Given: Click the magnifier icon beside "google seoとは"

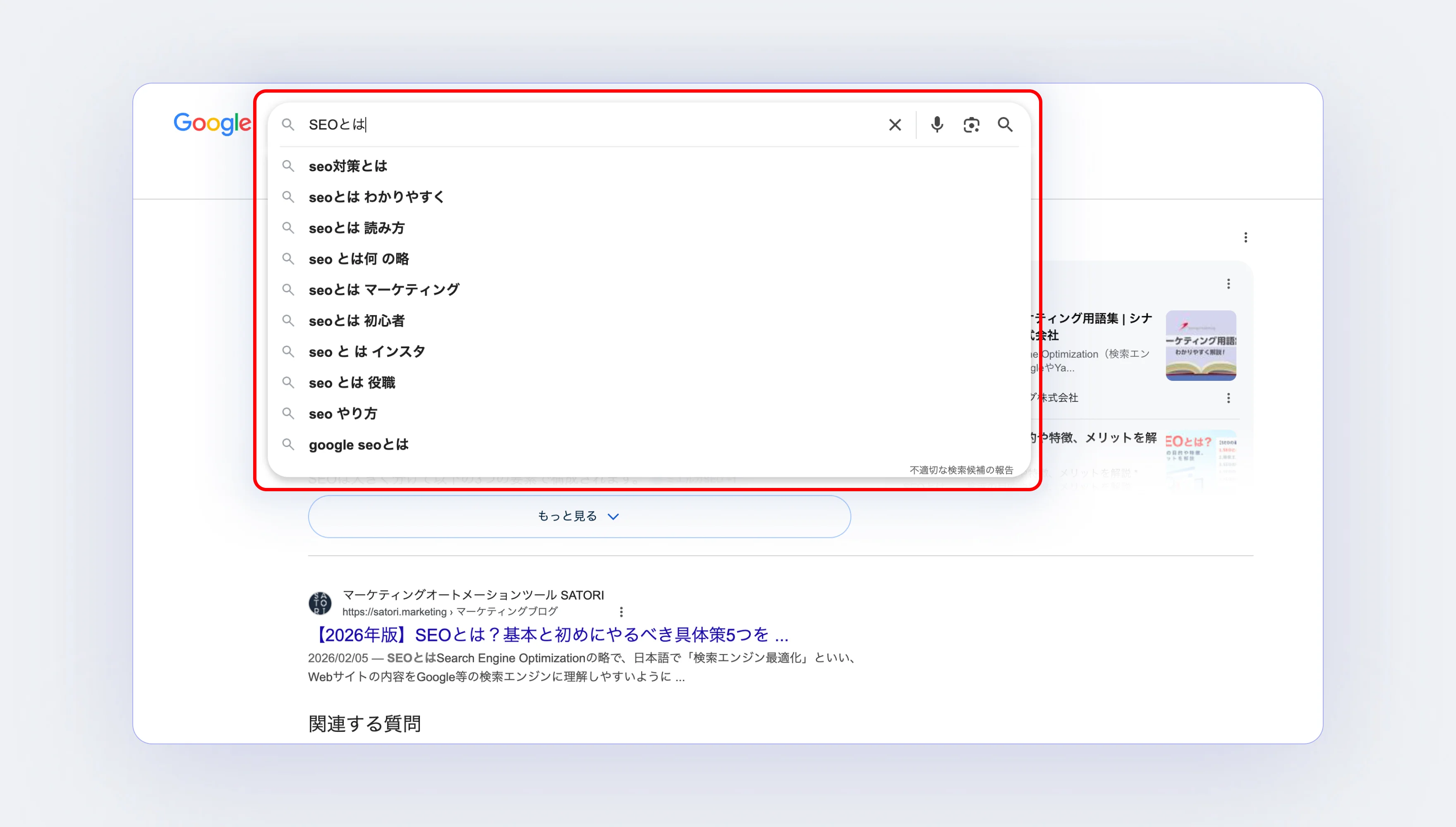Looking at the screenshot, I should pyautogui.click(x=288, y=444).
